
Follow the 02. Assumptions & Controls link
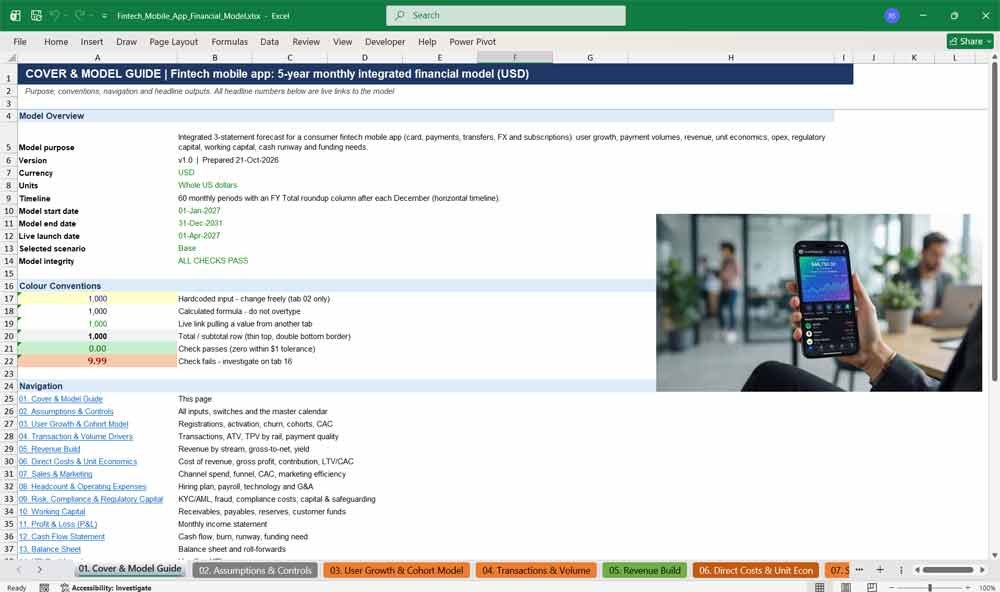click(66, 411)
